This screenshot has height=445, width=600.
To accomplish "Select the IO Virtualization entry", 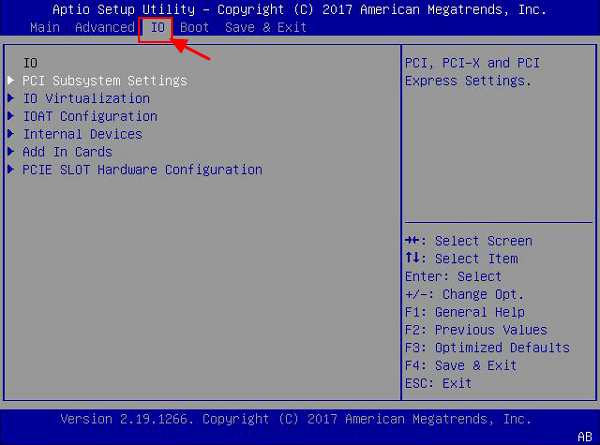I will click(86, 98).
